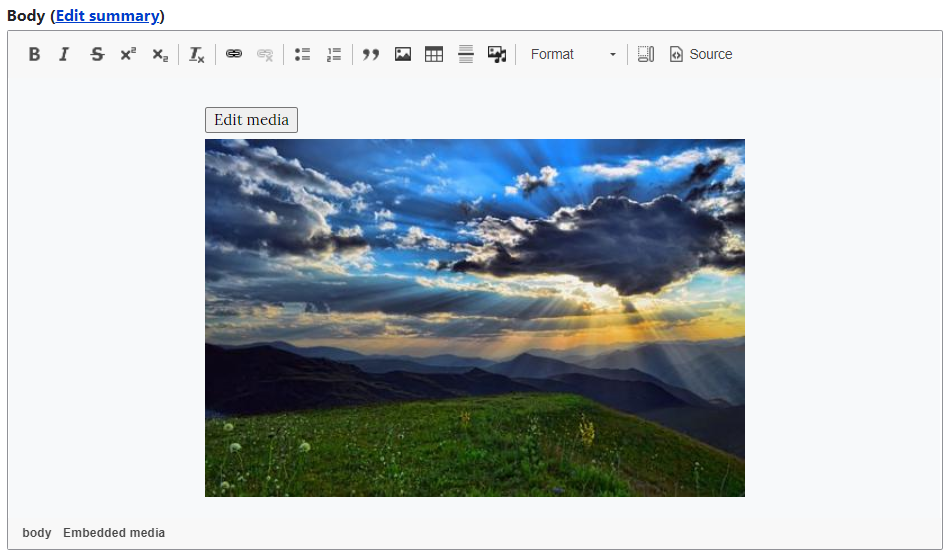Apply strikethrough formatting
The width and height of the screenshot is (948, 552).
[x=97, y=54]
